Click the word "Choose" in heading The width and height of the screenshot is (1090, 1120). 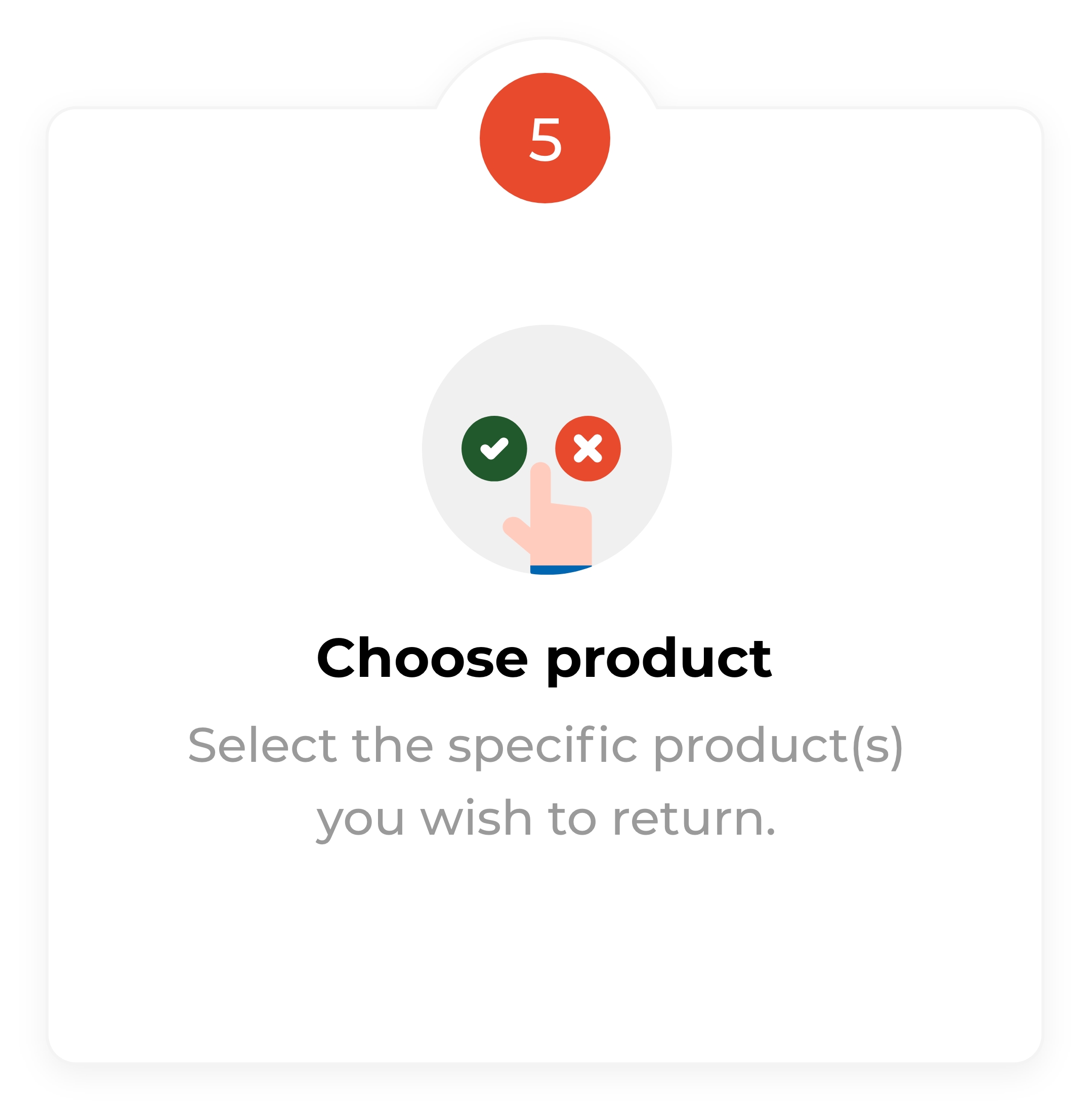pyautogui.click(x=422, y=659)
